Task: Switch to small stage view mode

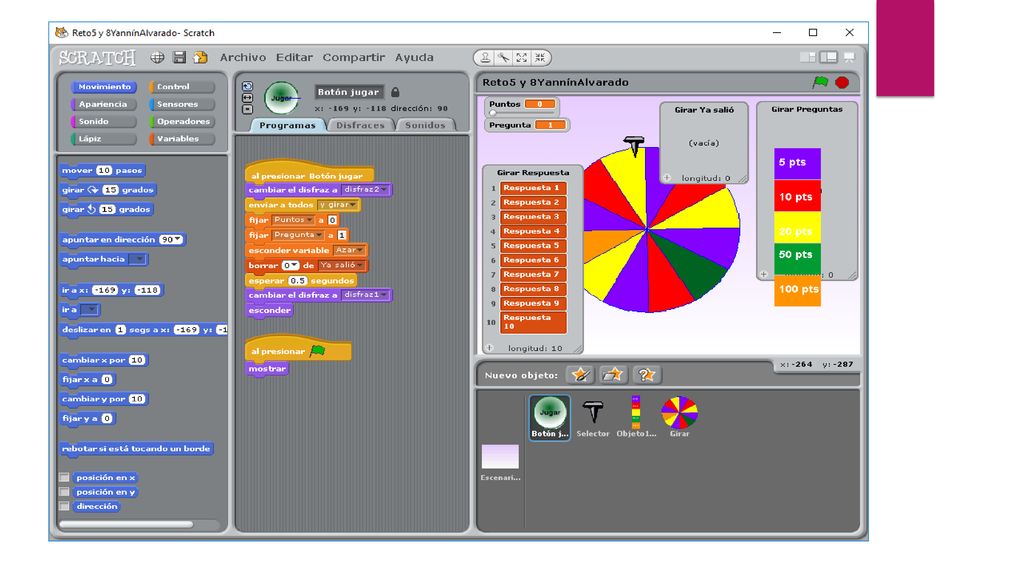Action: tap(808, 57)
